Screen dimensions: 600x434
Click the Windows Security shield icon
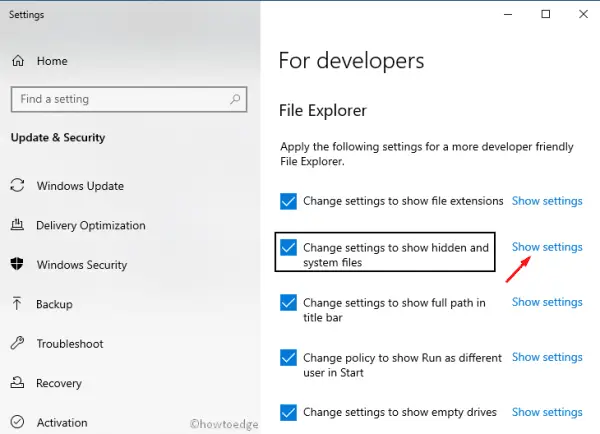tap(17, 265)
